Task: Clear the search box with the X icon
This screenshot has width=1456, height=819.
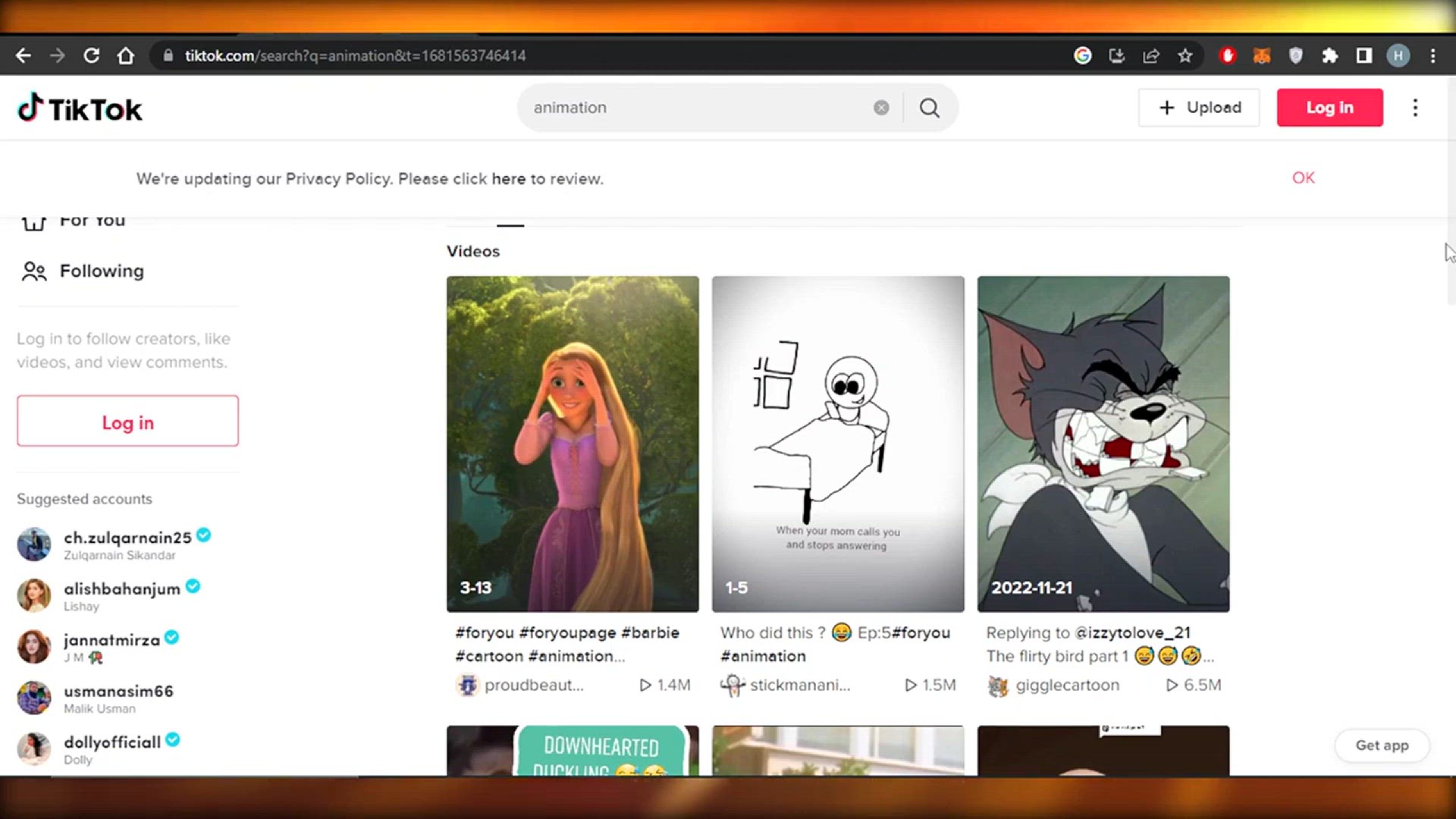Action: tap(881, 108)
